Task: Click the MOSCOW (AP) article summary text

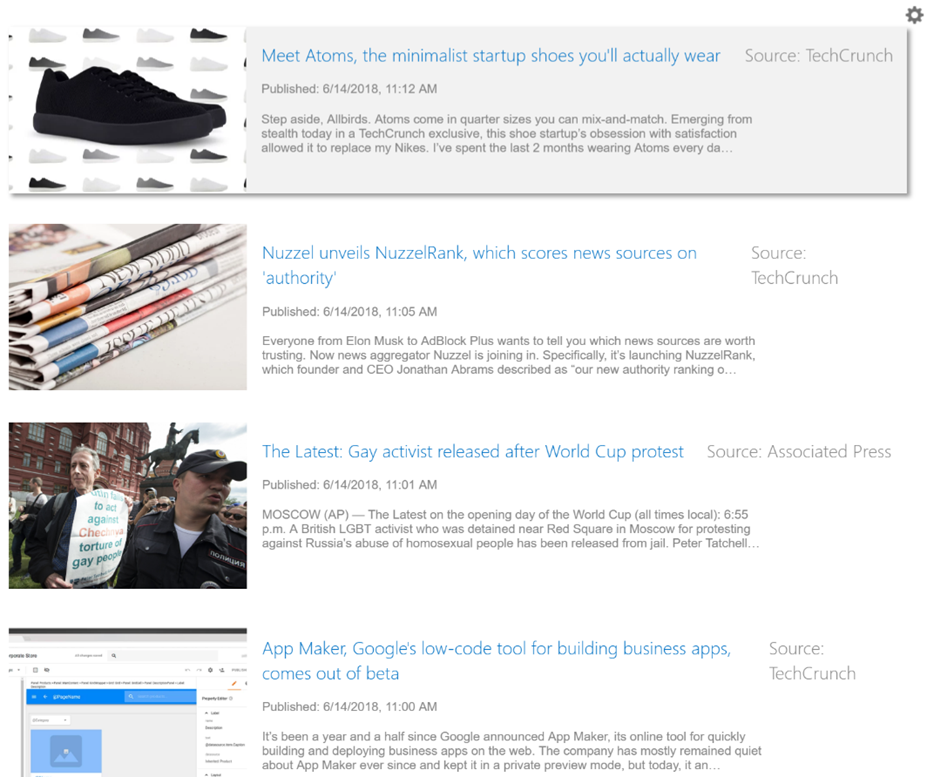Action: (510, 529)
